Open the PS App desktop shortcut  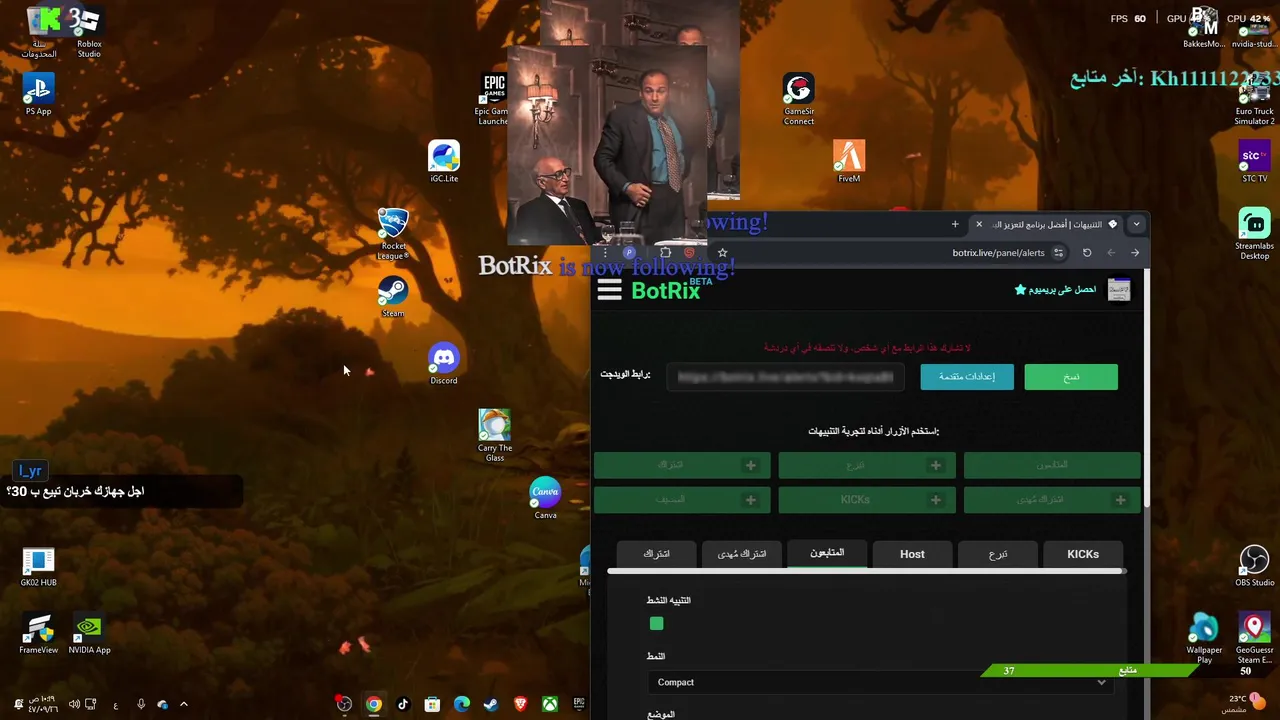pyautogui.click(x=38, y=95)
